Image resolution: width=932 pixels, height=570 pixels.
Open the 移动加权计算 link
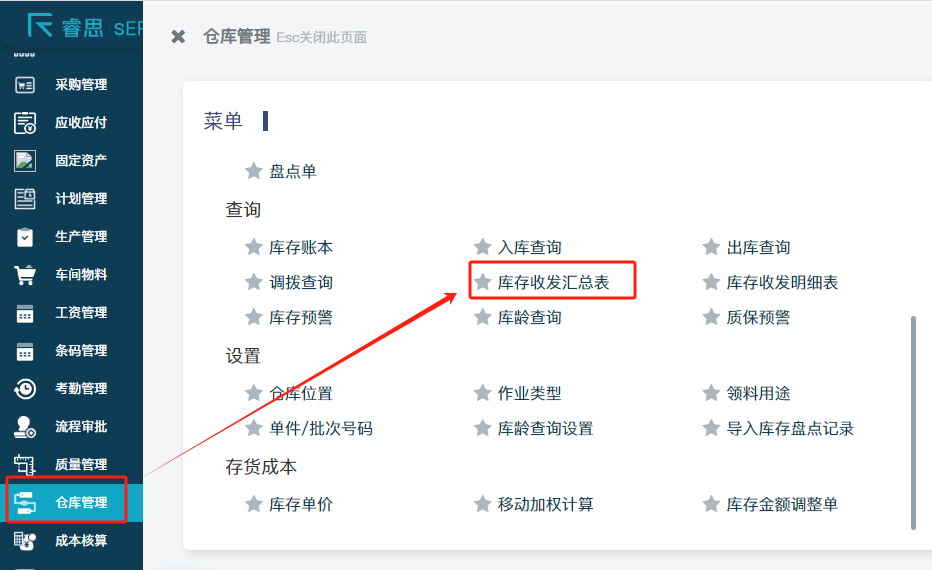(x=545, y=505)
